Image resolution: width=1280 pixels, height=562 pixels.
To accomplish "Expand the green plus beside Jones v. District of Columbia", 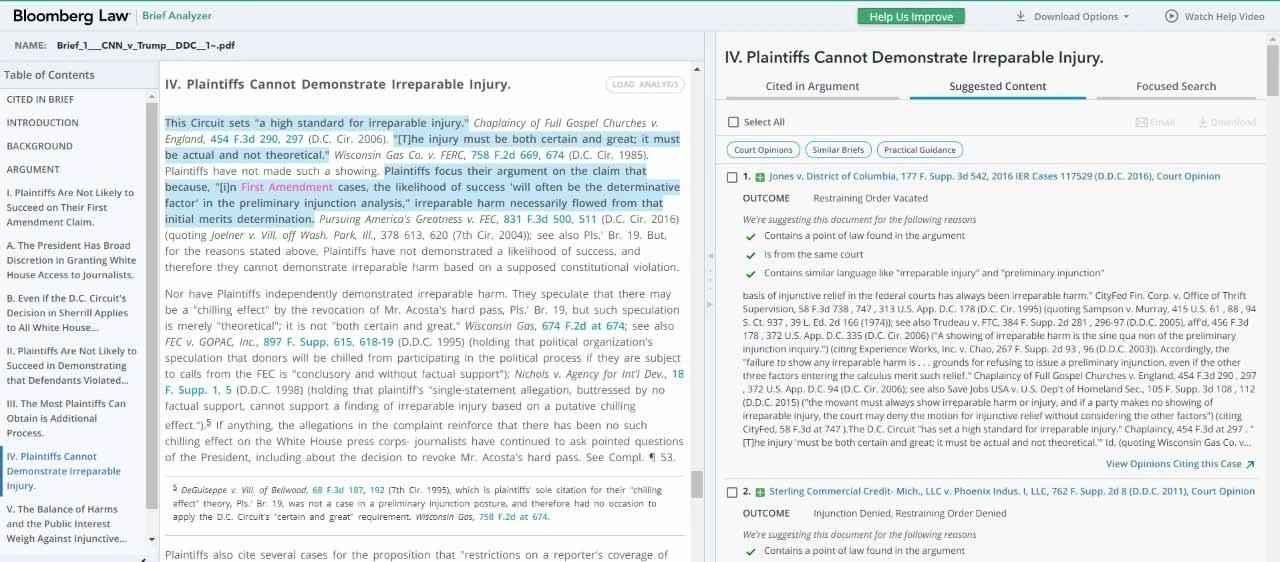I will [x=760, y=177].
